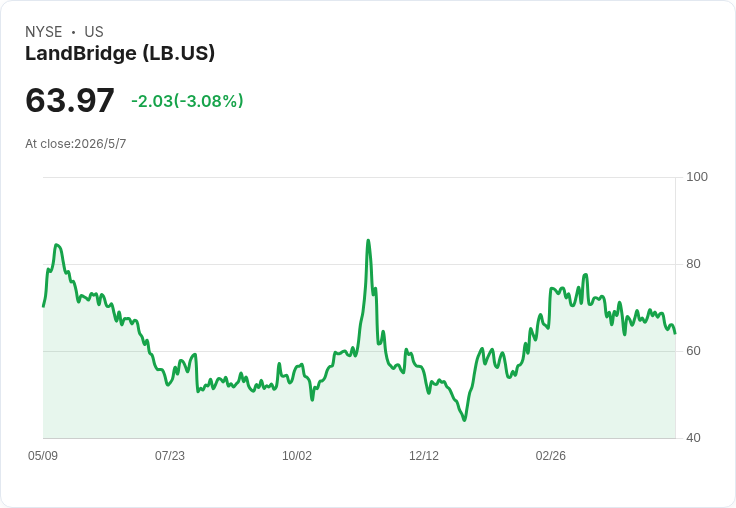The image size is (736, 508).
Task: Click the -2.03(-3.08%) change value
Action: 187,101
